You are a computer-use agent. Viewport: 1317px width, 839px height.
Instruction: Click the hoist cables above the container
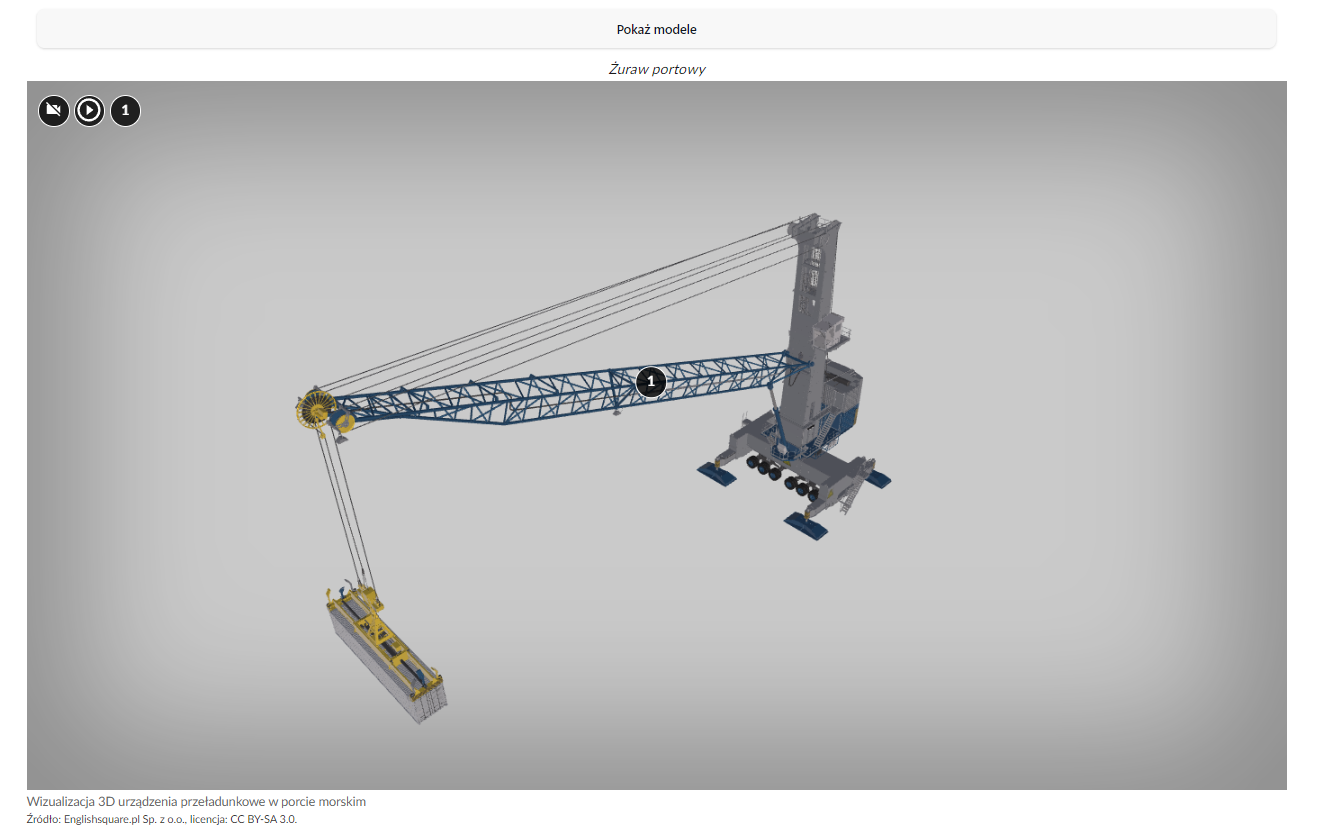pyautogui.click(x=345, y=510)
